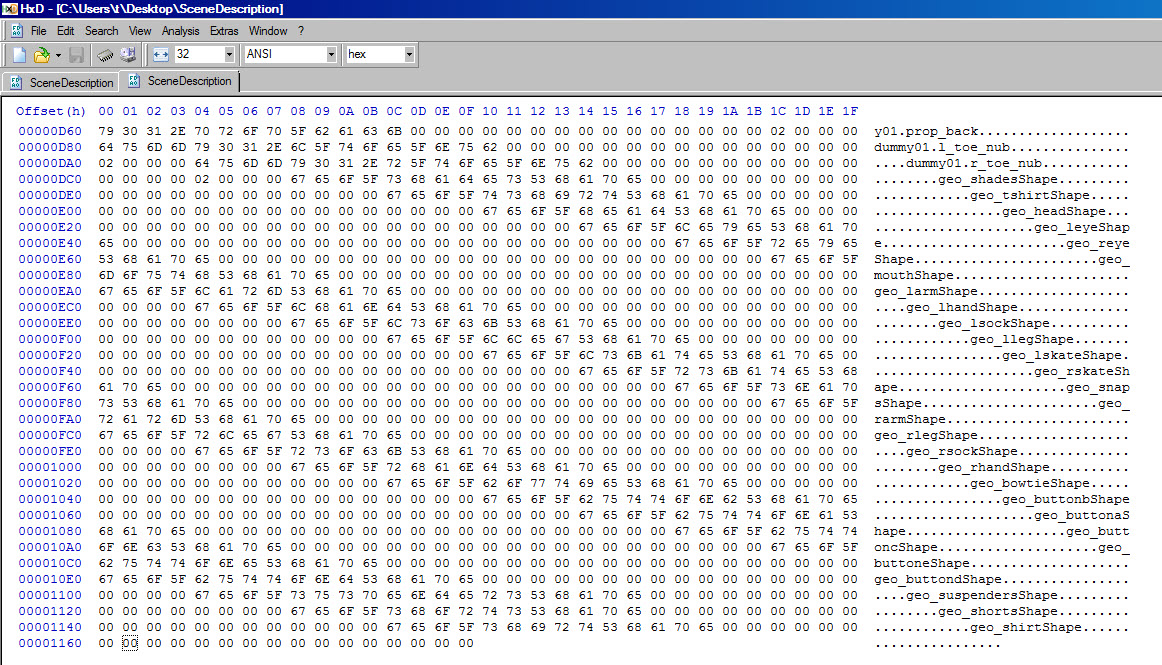Viewport: 1162px width, 665px height.
Task: Open the Edit menu
Action: point(65,31)
